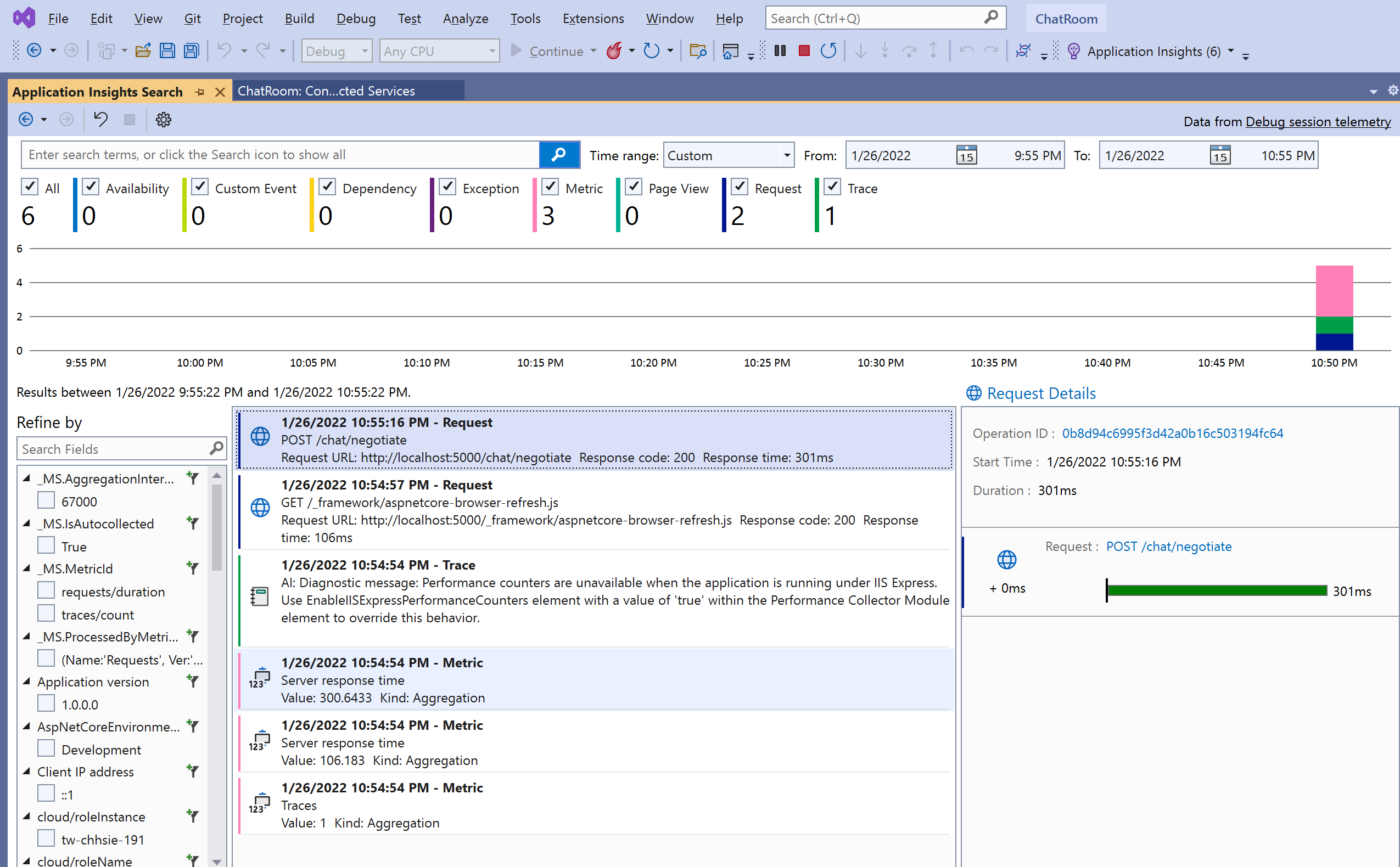The image size is (1400, 867).
Task: Click the Save All icon
Action: [x=192, y=51]
